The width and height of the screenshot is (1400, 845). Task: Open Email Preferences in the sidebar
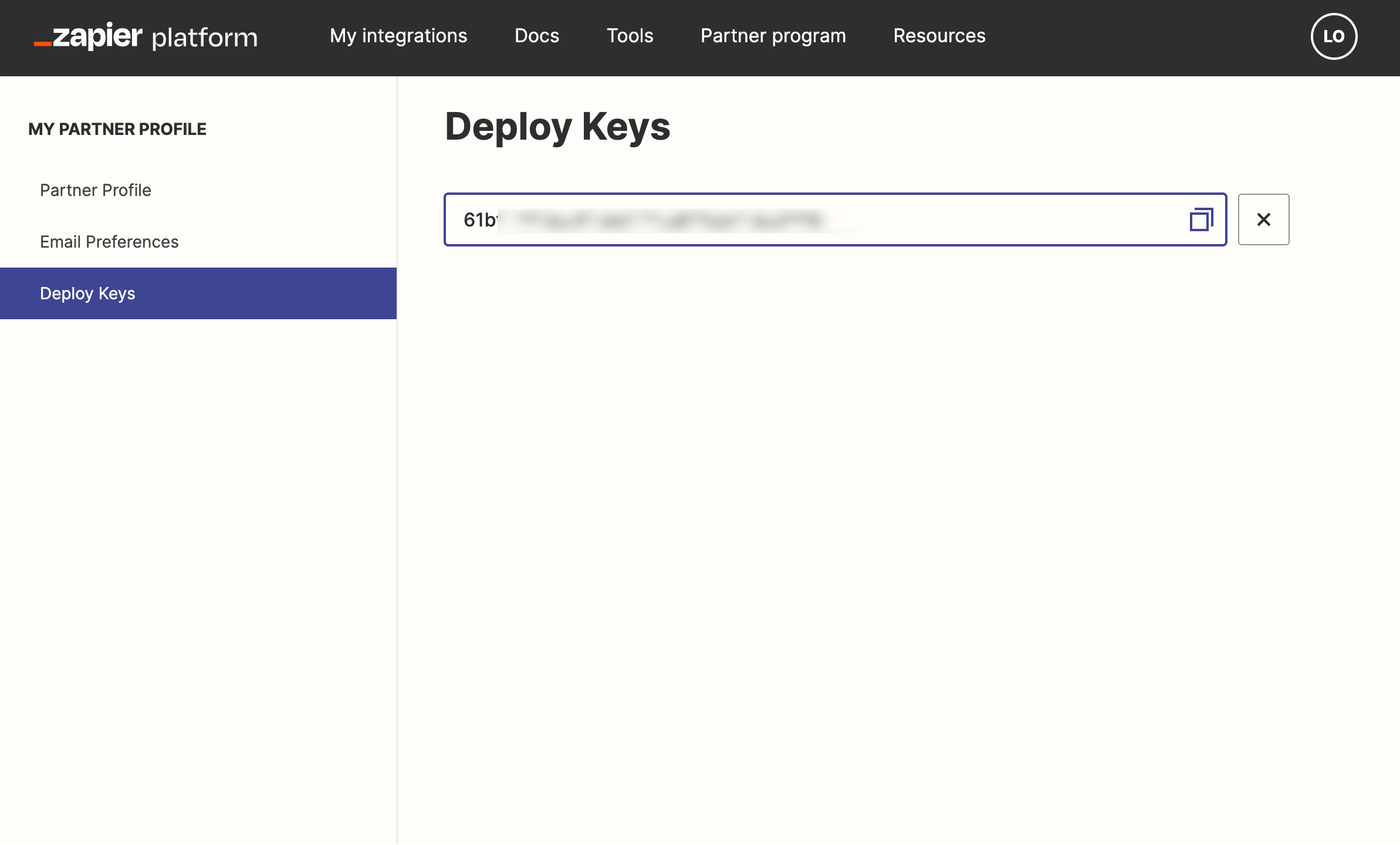tap(109, 242)
